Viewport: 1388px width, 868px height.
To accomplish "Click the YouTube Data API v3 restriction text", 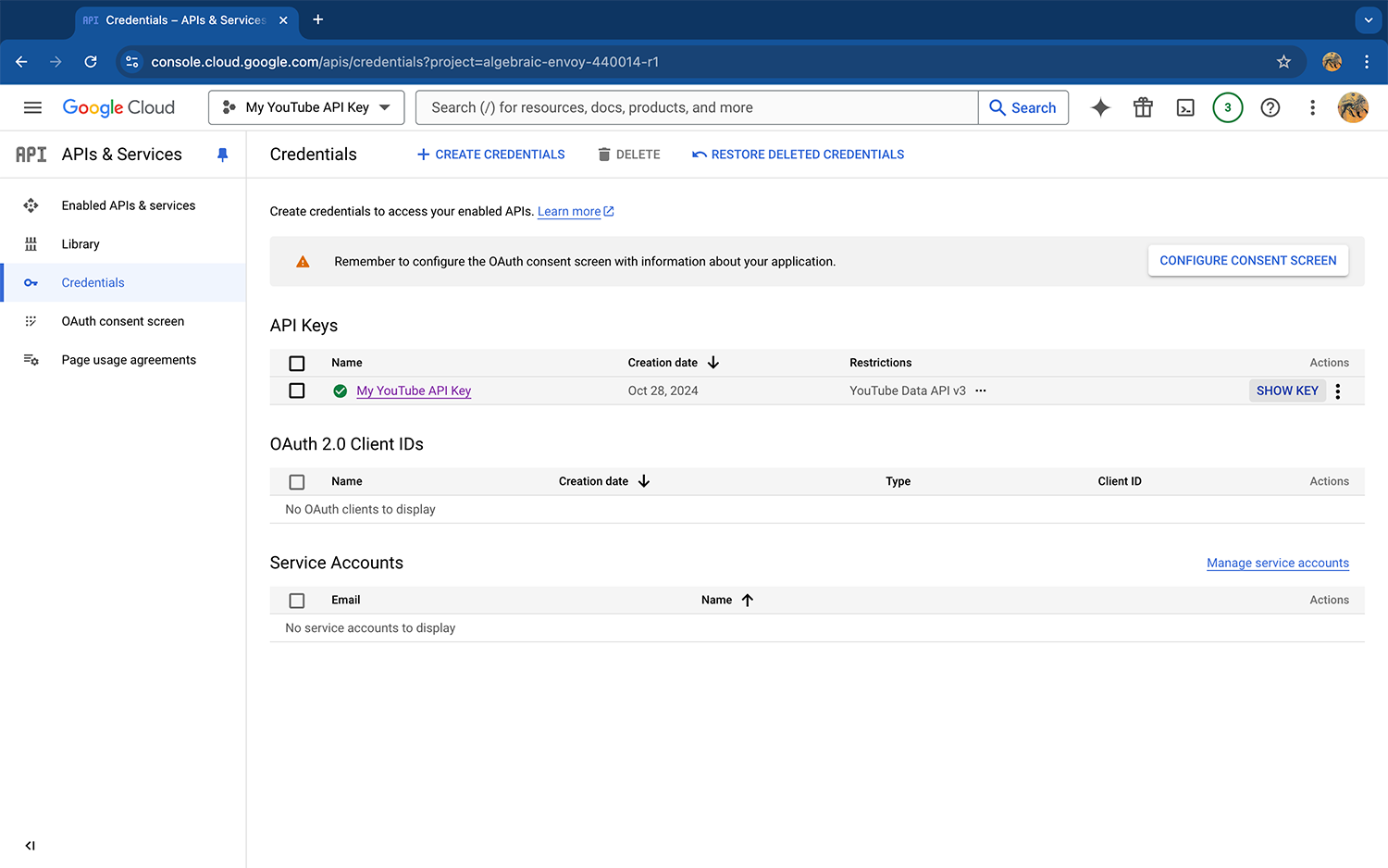I will [x=908, y=391].
